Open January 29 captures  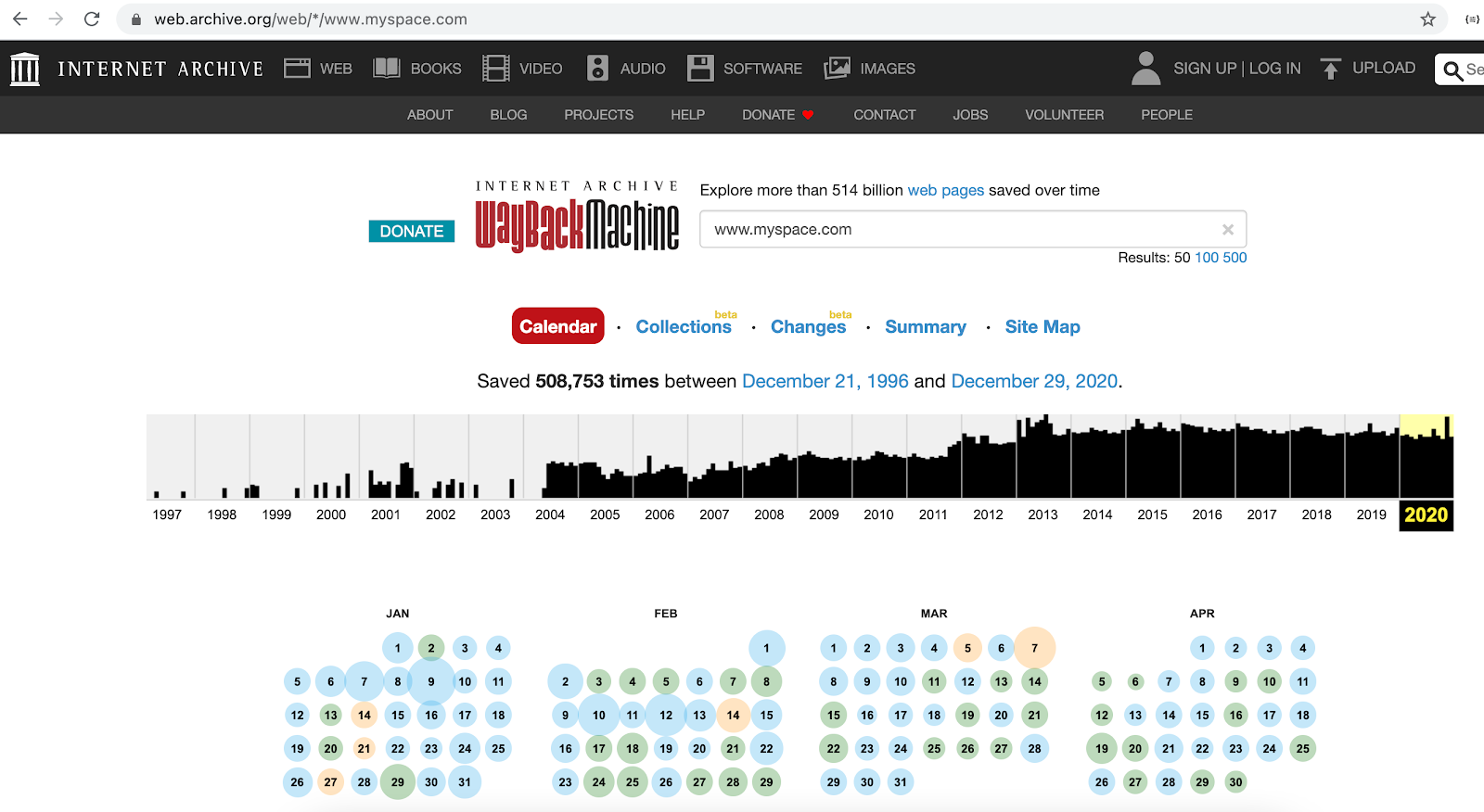398,781
